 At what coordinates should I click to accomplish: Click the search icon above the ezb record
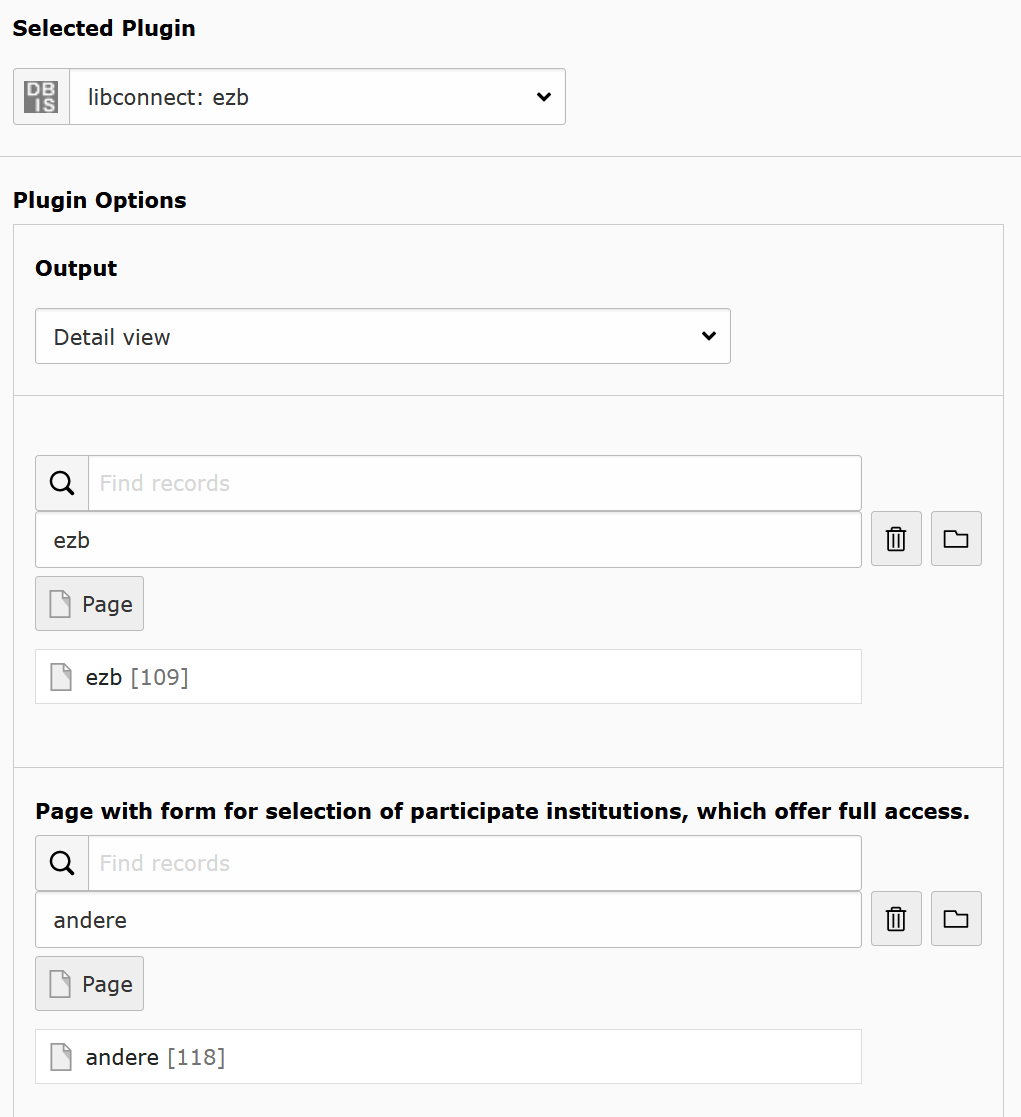click(x=62, y=483)
